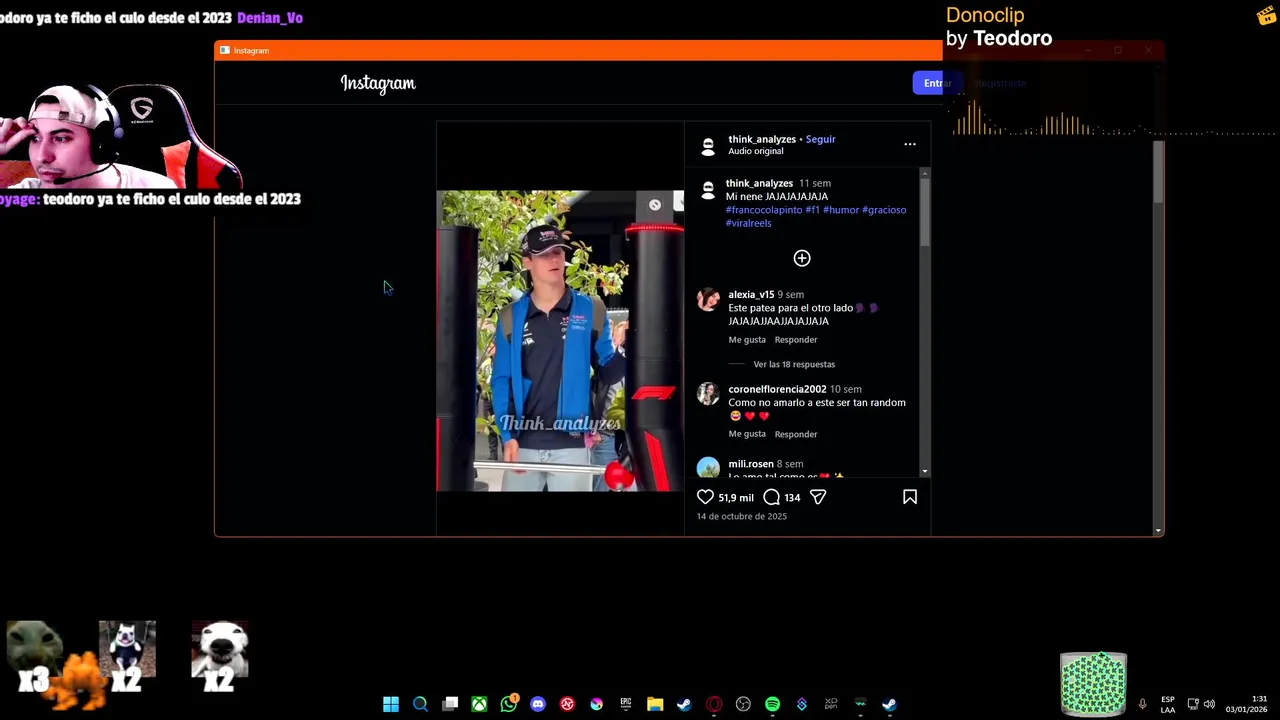Click the reel video to play or pause it

point(560,341)
